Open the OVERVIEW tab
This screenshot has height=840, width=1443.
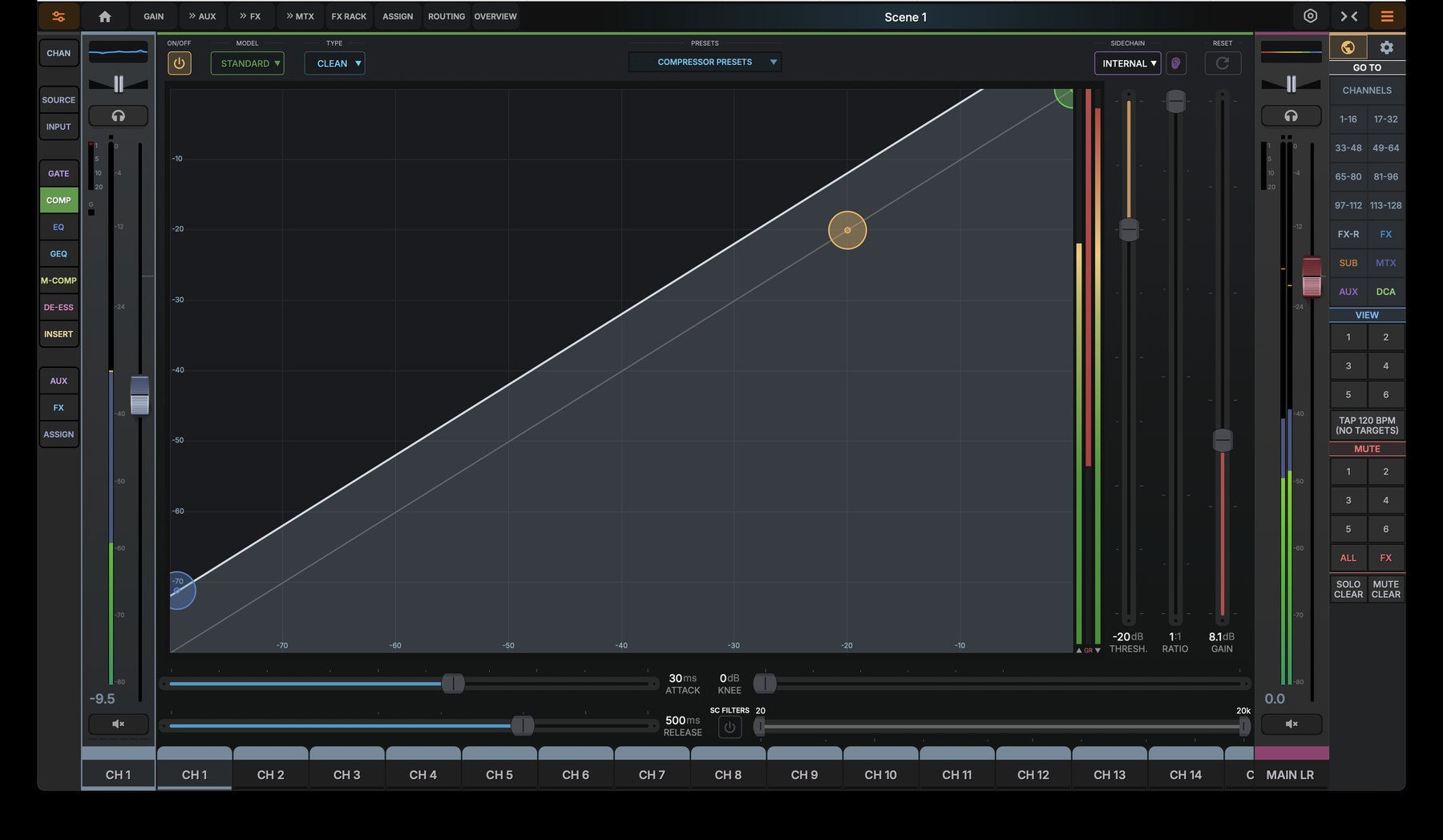(x=495, y=16)
